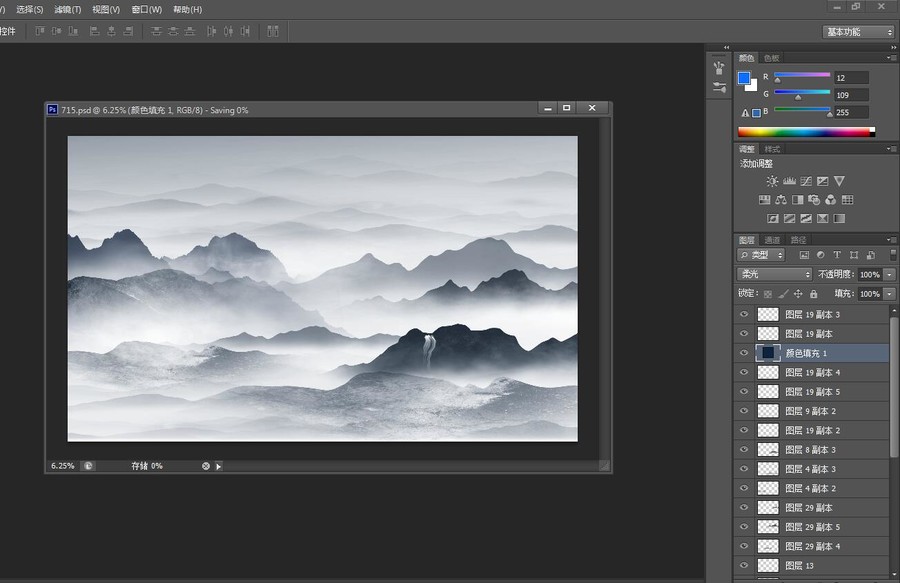Click the color spectrum ramp bar
The height and width of the screenshot is (583, 900).
click(x=806, y=132)
